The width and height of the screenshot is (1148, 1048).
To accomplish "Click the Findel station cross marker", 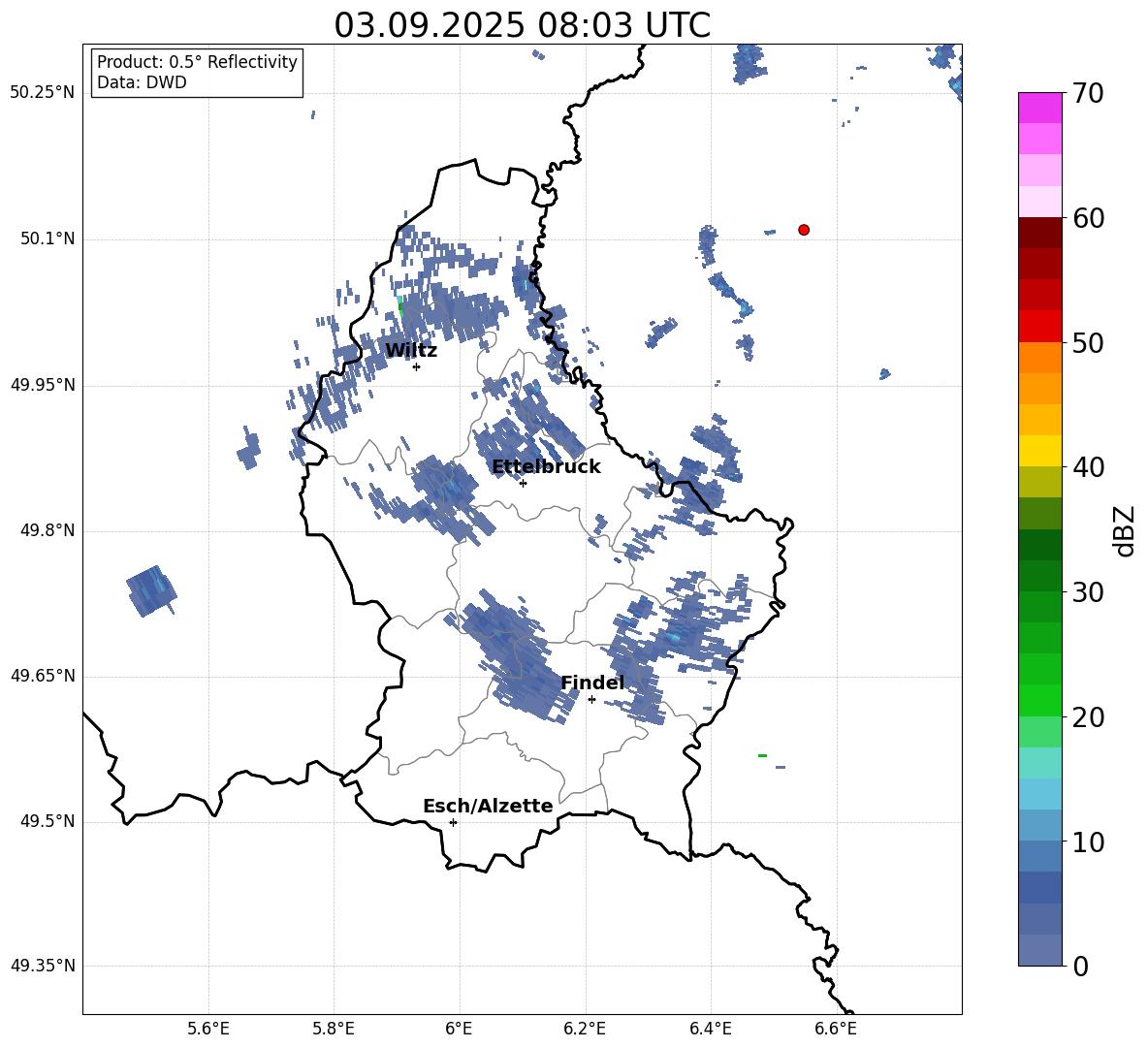I will (x=591, y=700).
